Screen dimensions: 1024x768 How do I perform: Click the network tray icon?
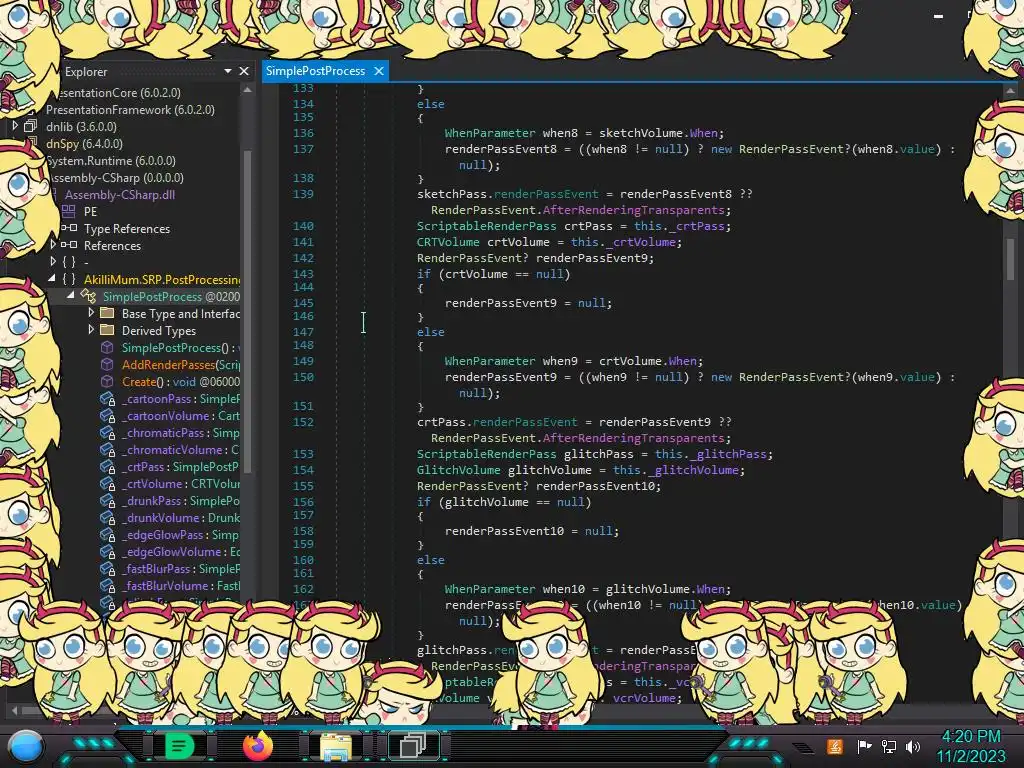pos(889,746)
